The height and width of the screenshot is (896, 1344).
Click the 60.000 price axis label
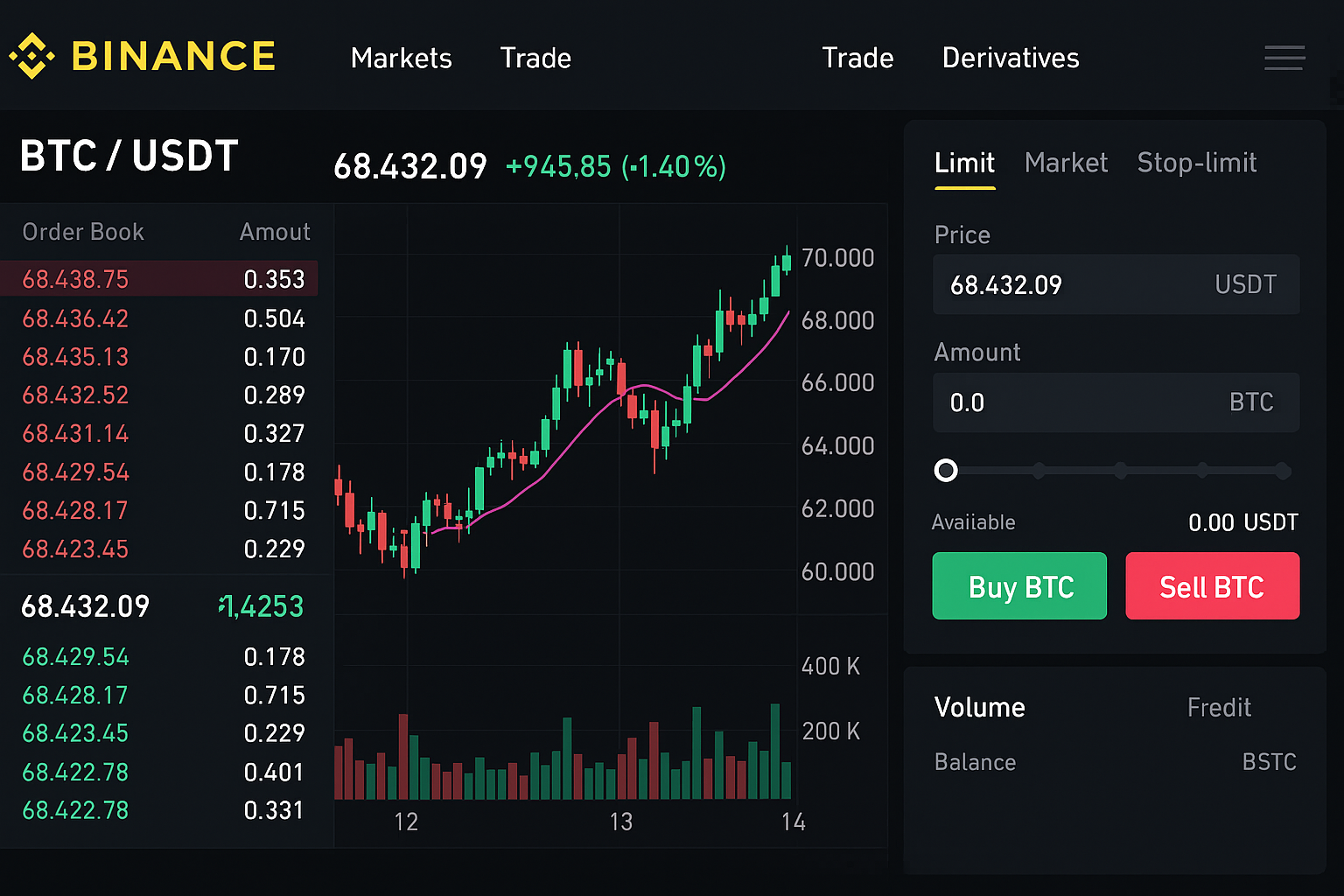[x=837, y=572]
